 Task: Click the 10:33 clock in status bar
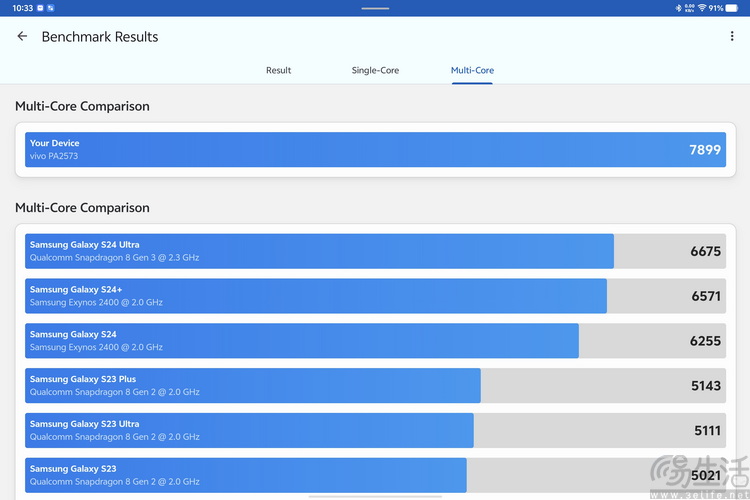coord(22,8)
